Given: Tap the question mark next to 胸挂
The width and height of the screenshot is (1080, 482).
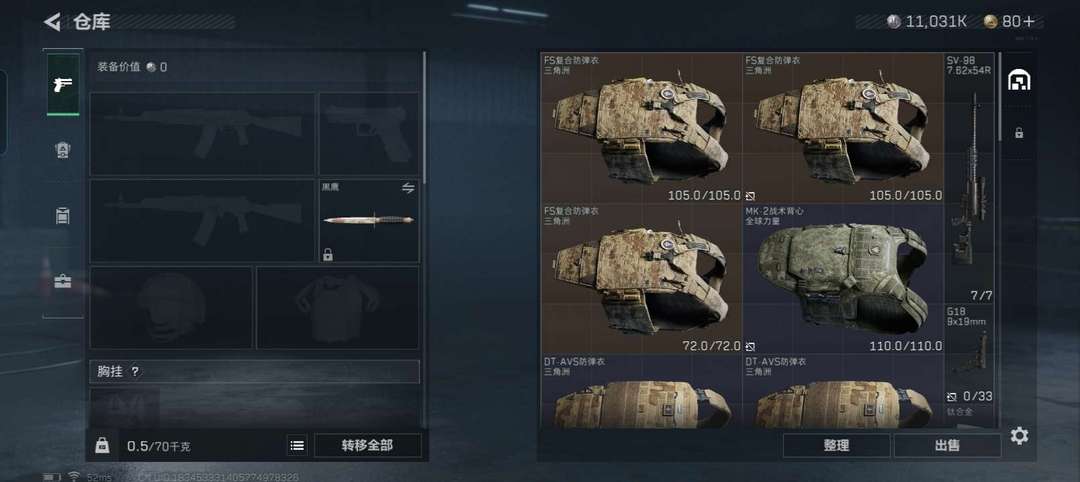Looking at the screenshot, I should [x=135, y=372].
